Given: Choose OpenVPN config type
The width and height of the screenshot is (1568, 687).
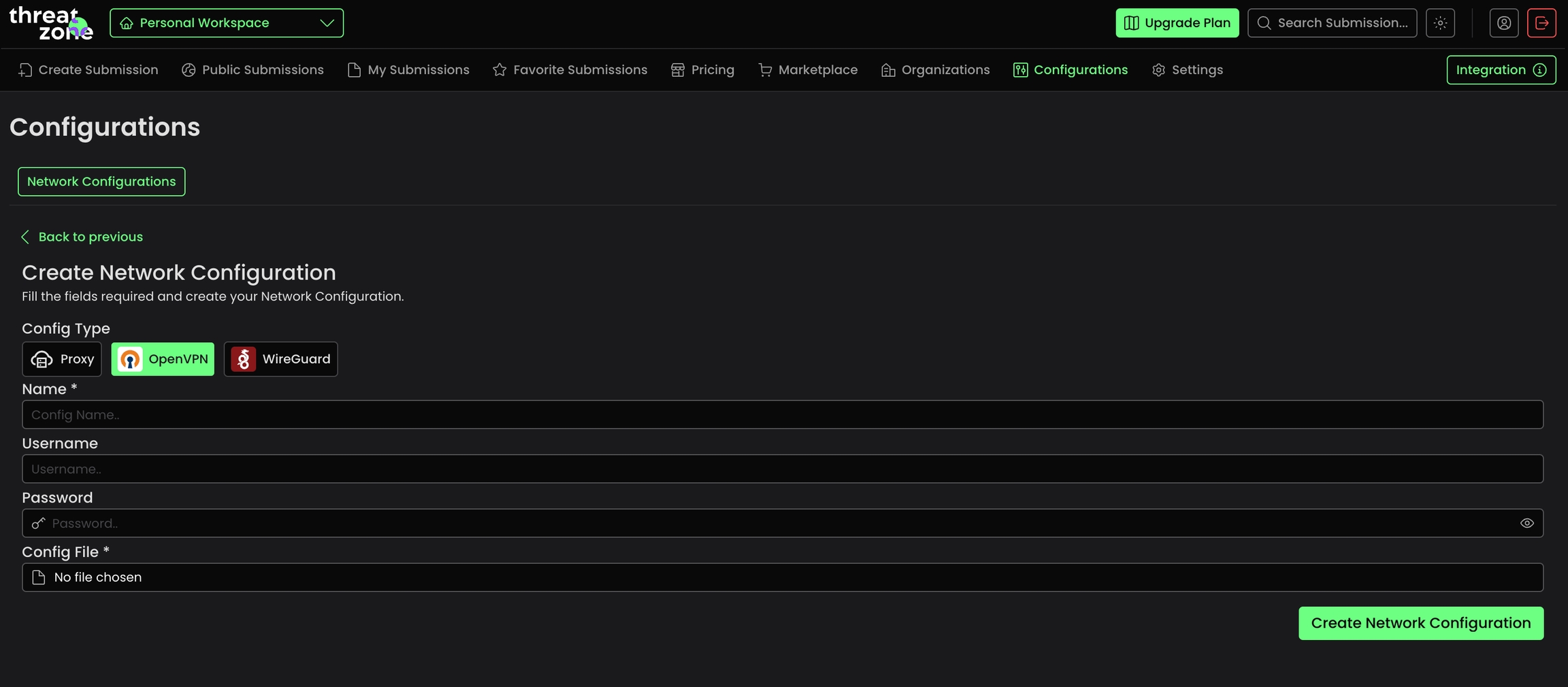Looking at the screenshot, I should pyautogui.click(x=163, y=359).
